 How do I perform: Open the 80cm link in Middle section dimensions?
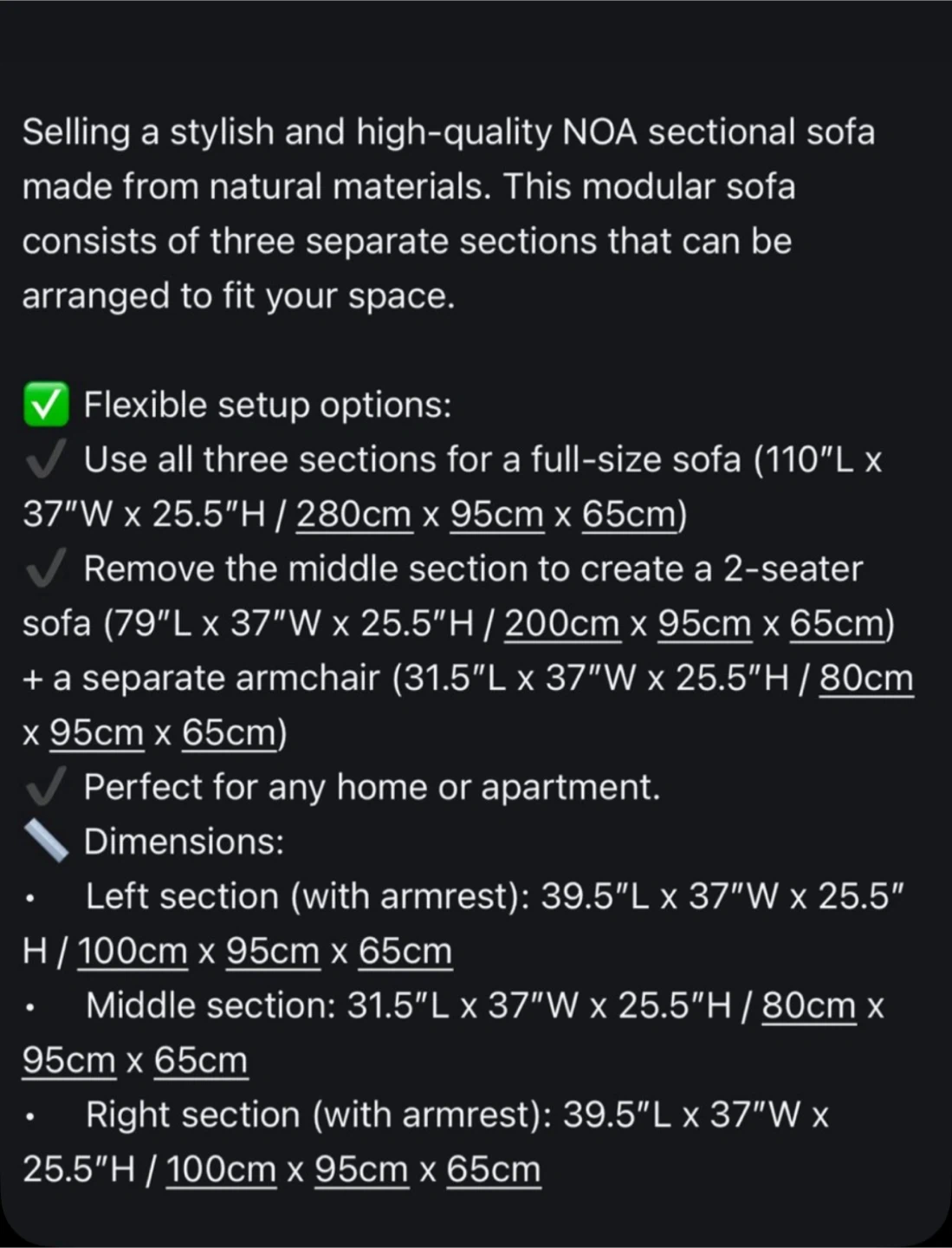pos(808,1006)
